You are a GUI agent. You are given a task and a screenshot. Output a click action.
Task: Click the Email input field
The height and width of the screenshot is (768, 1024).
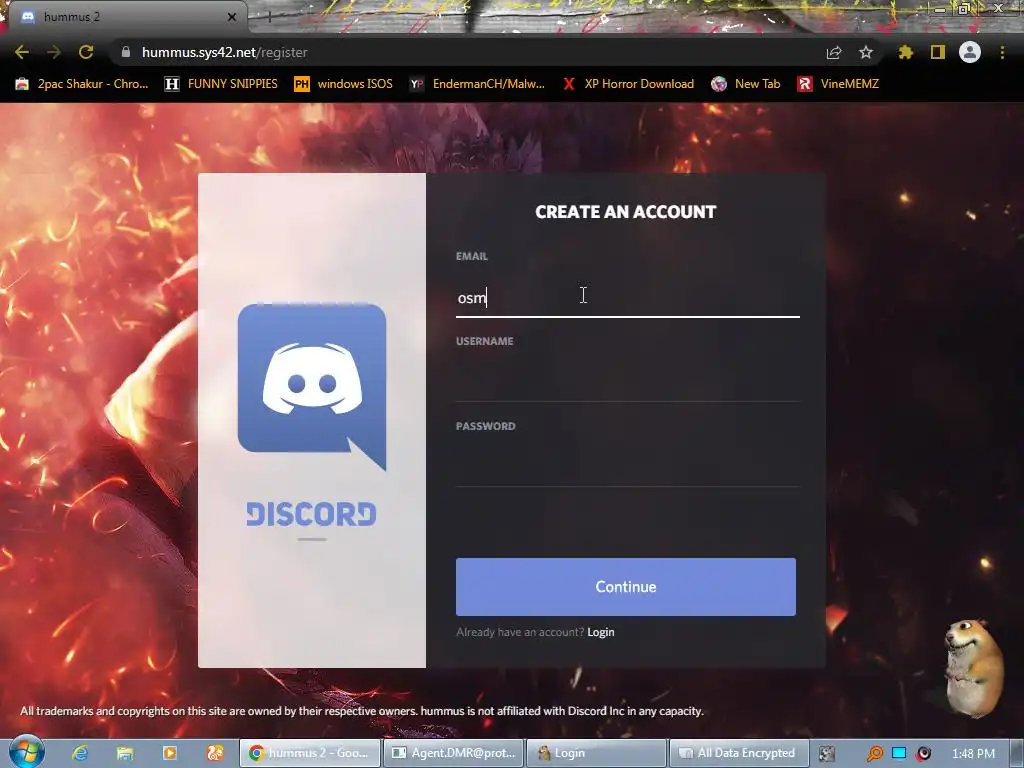[x=628, y=297]
